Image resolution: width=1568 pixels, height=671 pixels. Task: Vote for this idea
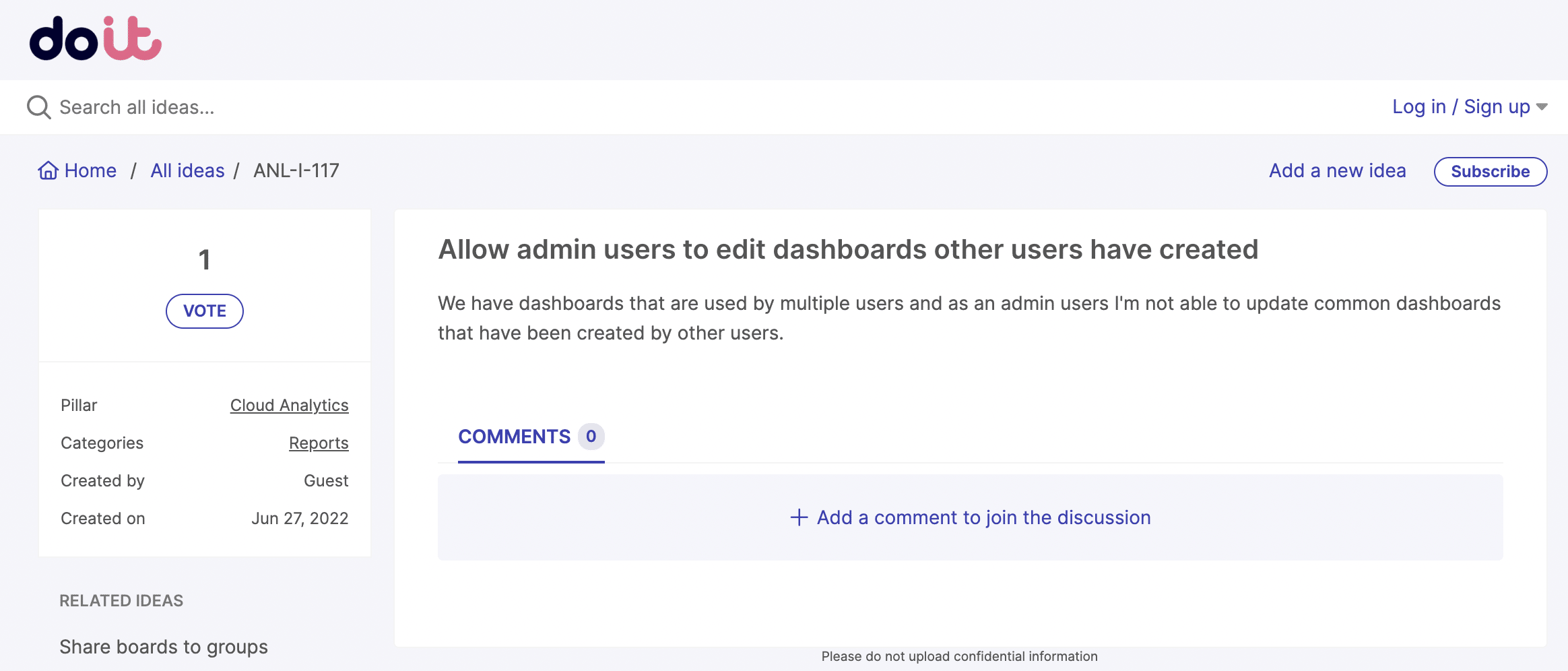click(x=205, y=311)
